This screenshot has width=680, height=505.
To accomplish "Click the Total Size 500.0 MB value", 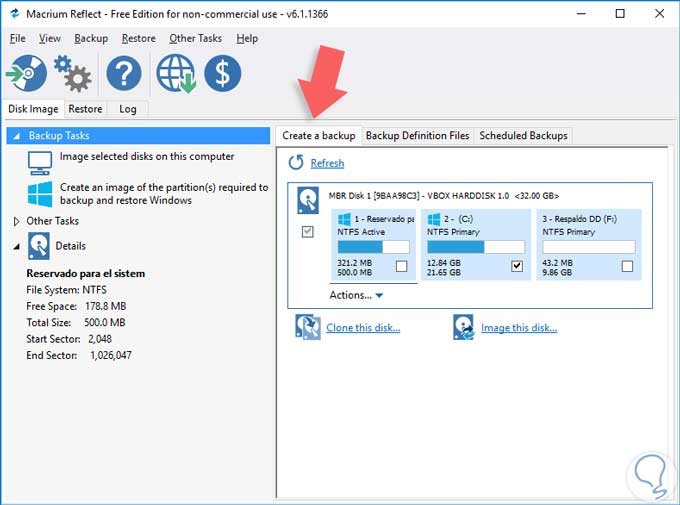I will [105, 323].
